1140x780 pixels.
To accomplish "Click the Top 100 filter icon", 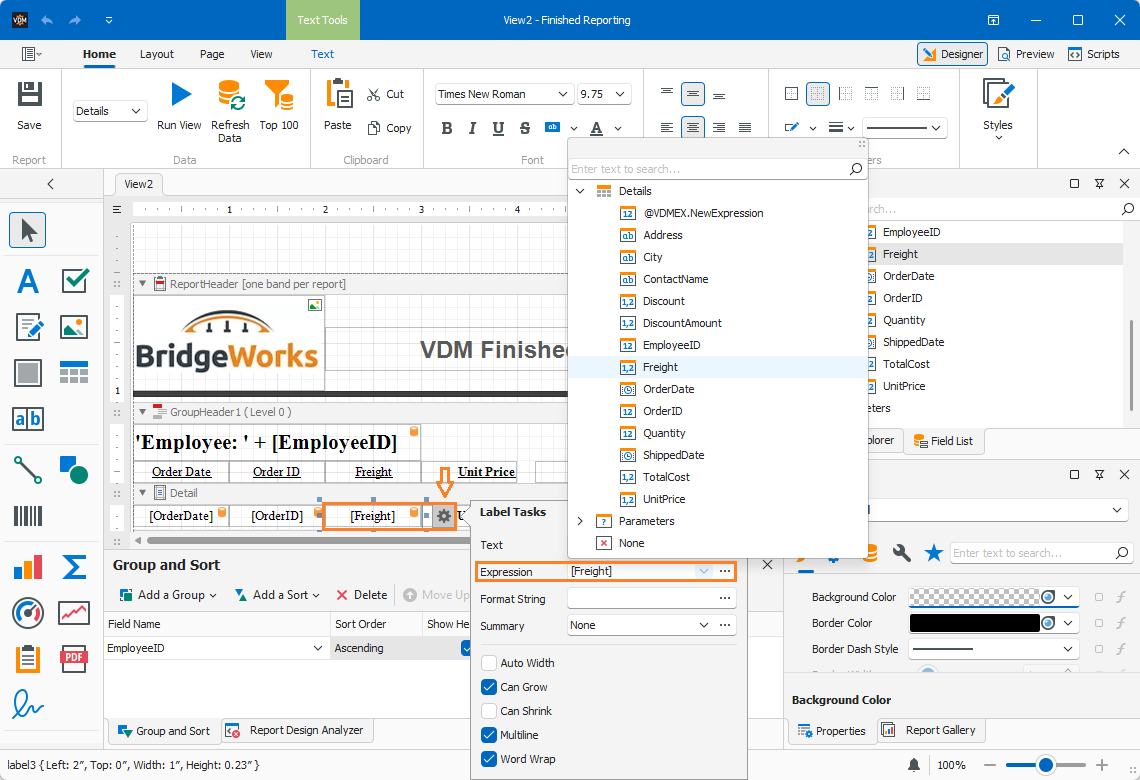I will [x=279, y=95].
